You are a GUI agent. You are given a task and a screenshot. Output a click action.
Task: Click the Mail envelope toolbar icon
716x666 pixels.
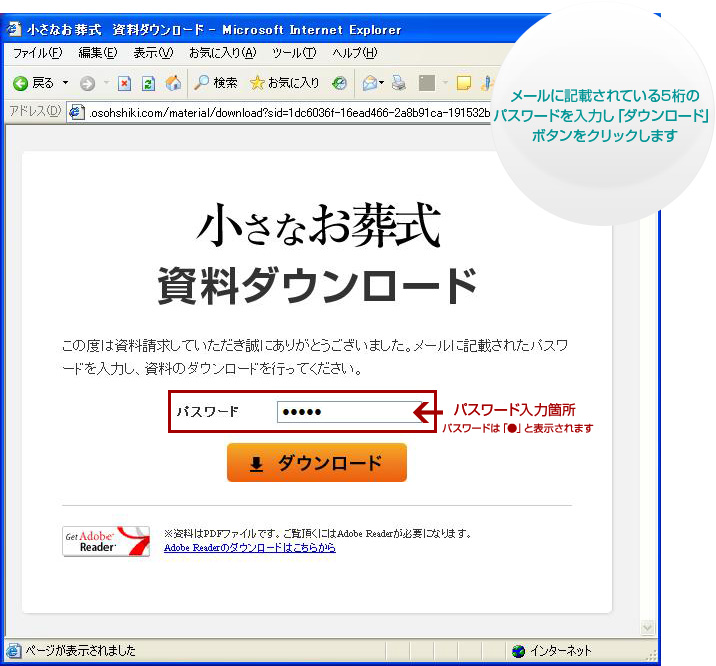(x=369, y=83)
